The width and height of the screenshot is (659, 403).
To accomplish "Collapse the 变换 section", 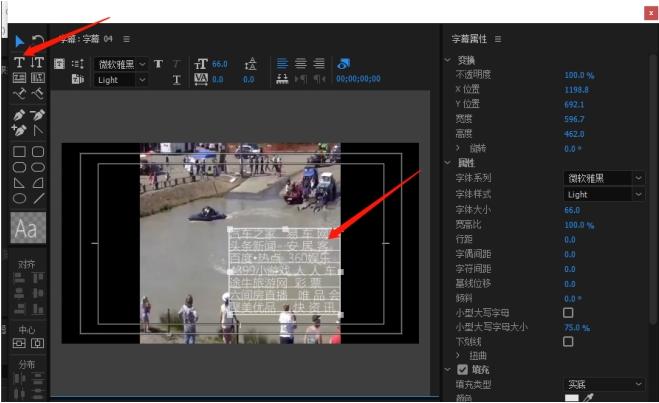I will pos(448,60).
